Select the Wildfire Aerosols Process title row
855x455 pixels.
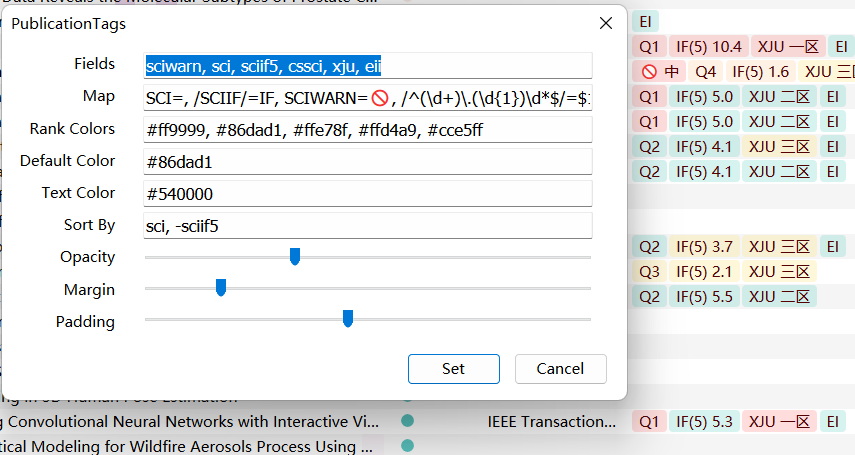point(186,446)
